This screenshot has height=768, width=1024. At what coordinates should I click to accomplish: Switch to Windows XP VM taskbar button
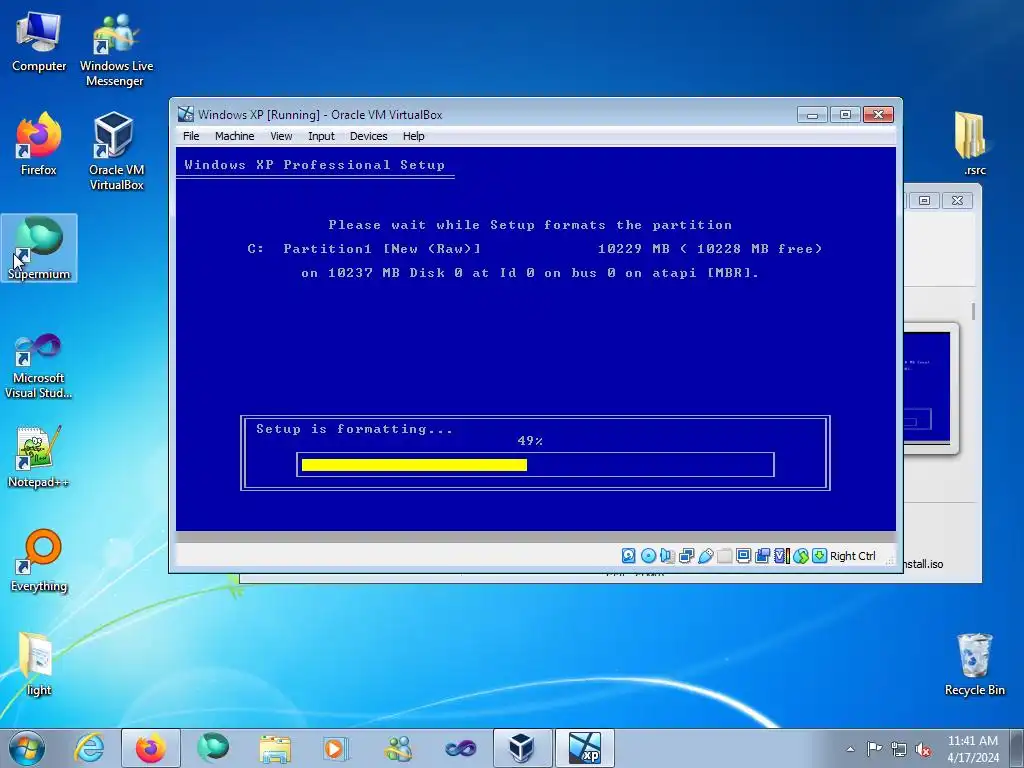584,748
